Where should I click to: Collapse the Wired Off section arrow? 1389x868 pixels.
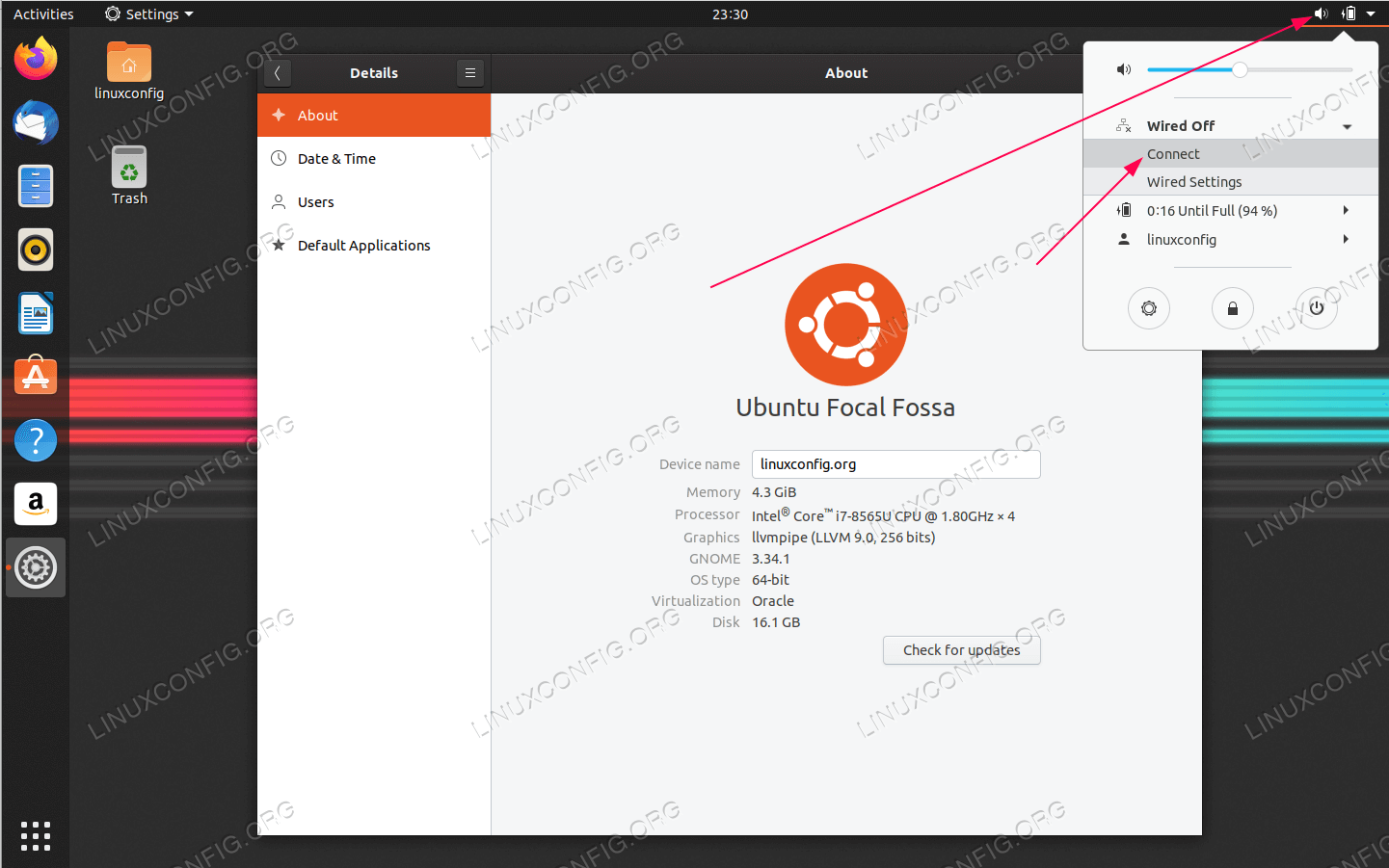pos(1348,127)
